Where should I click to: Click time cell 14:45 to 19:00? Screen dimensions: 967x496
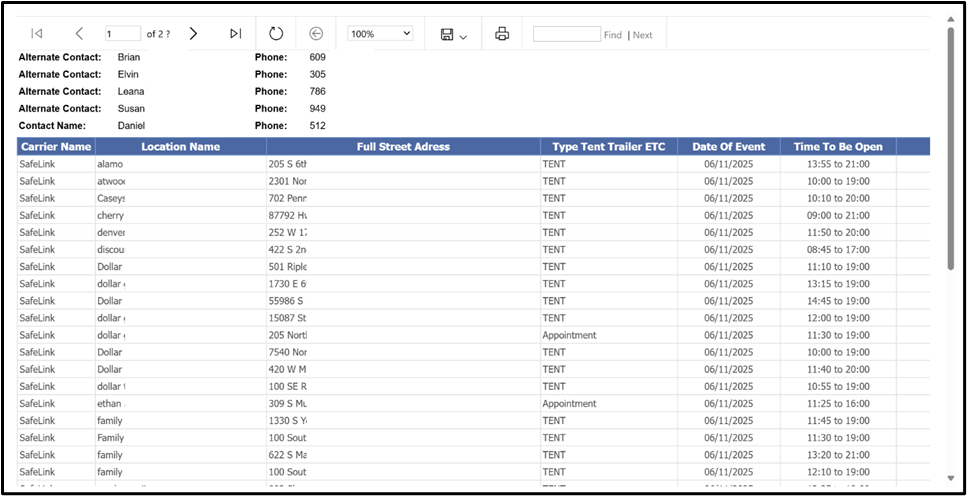click(838, 301)
